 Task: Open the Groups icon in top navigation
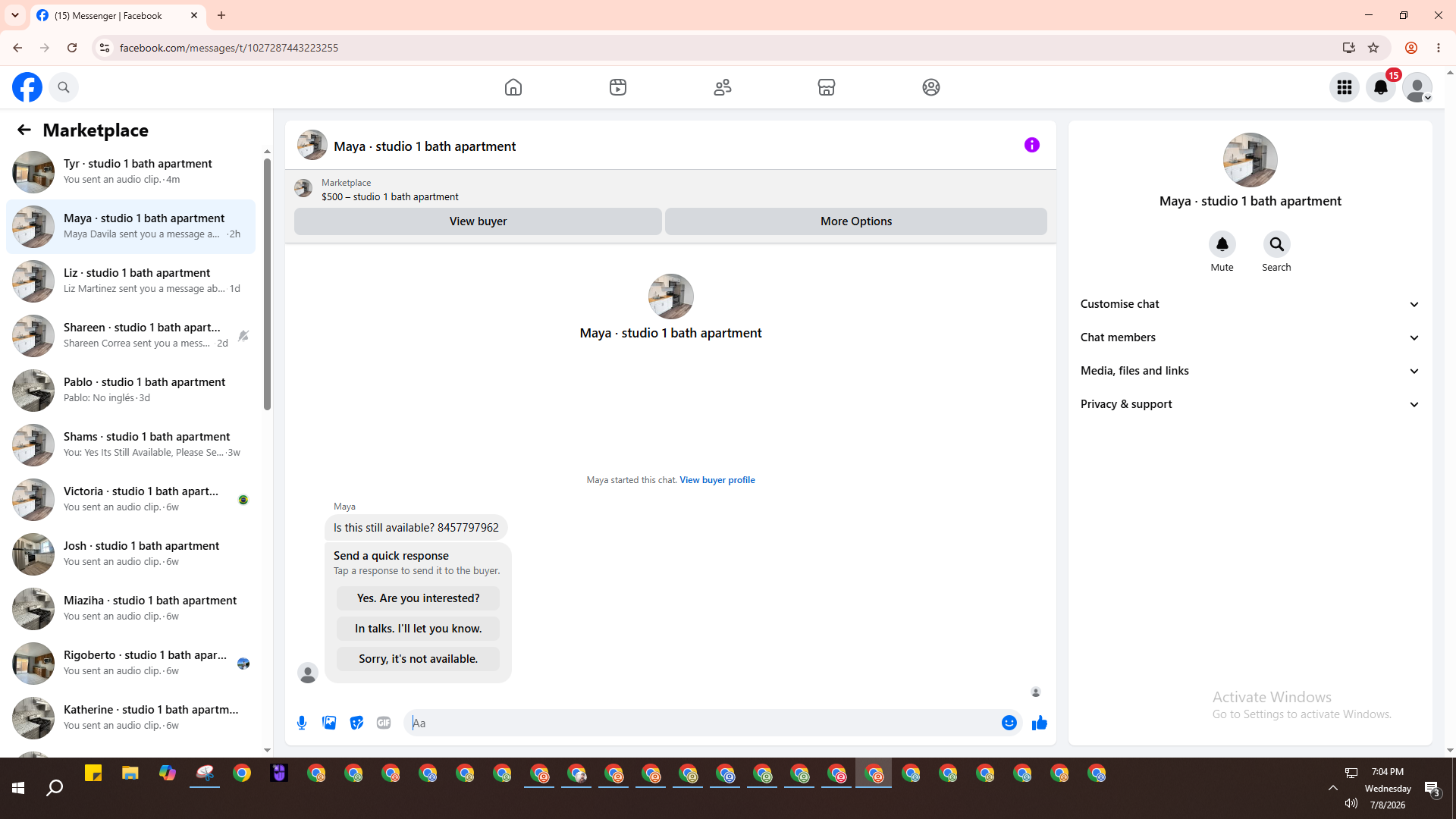click(x=931, y=87)
